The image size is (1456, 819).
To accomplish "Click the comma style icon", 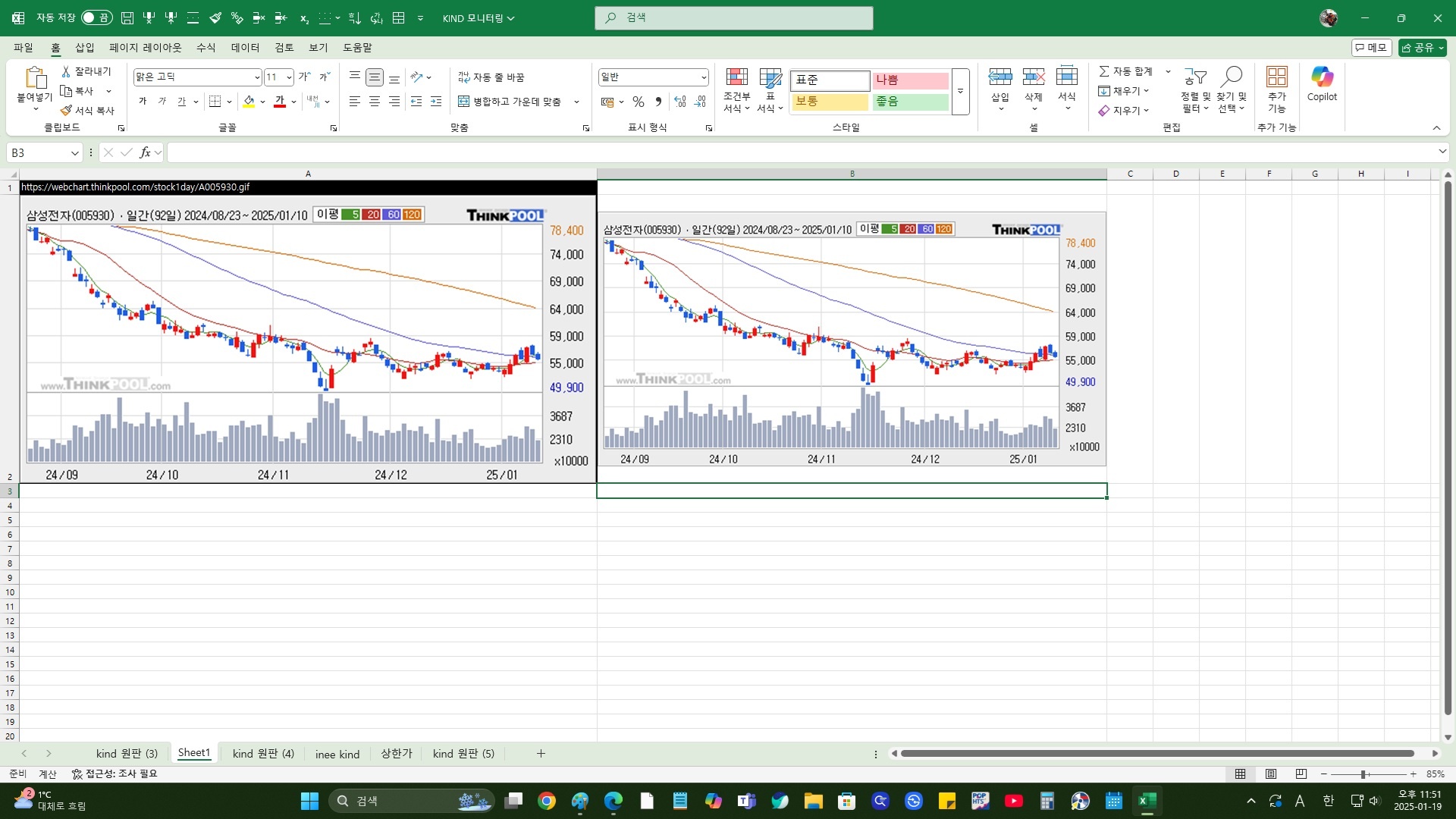I will (x=658, y=102).
